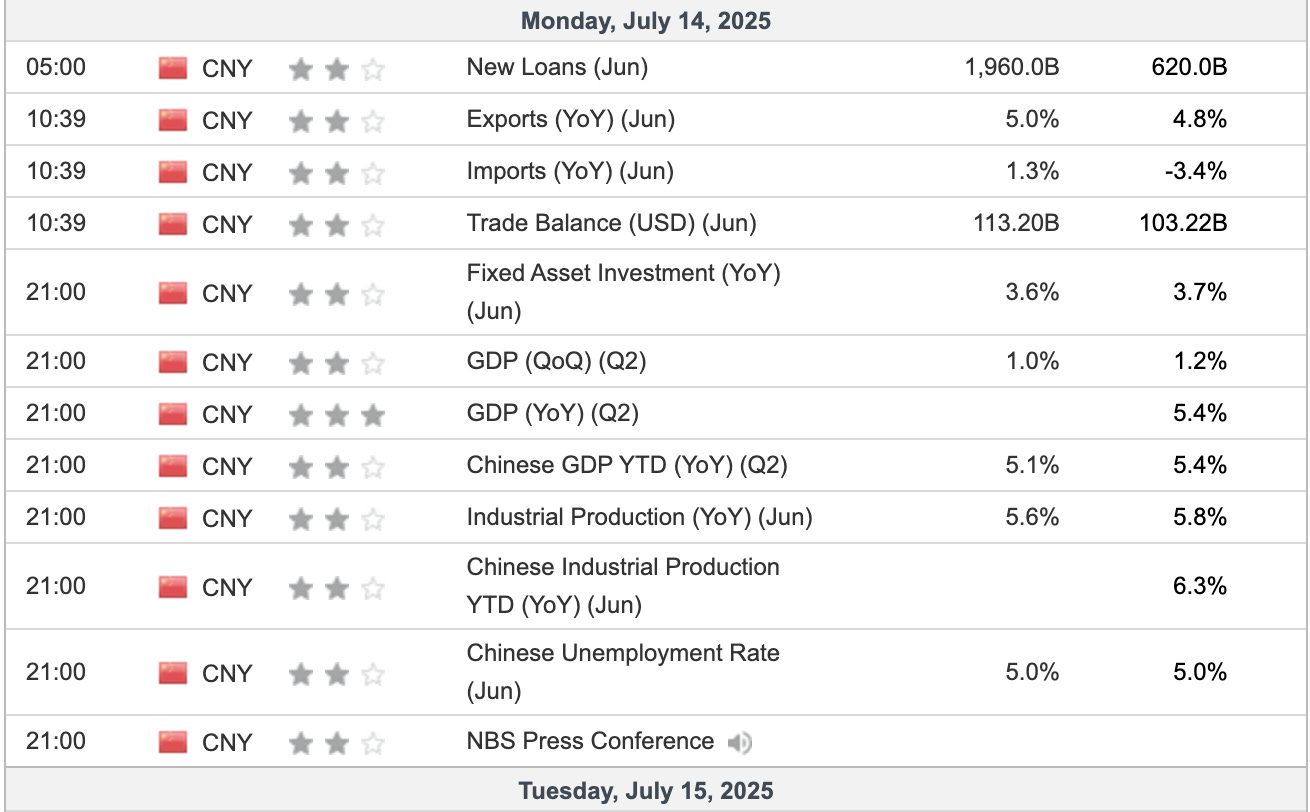
Task: Click the 1,960.0B forecast value
Action: [1010, 68]
